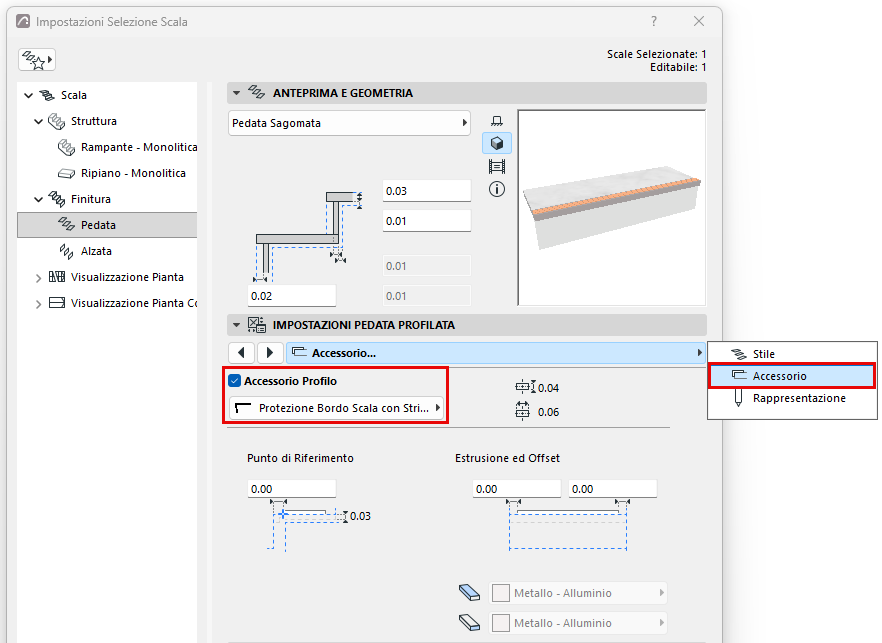Select Alzata in the tree
This screenshot has width=882, height=643.
tap(85, 251)
